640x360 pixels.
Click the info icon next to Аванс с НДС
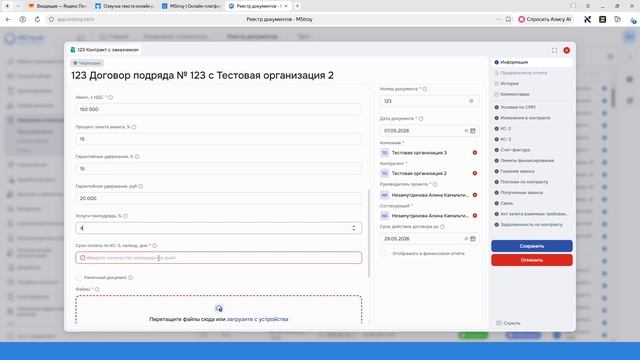[x=111, y=97]
